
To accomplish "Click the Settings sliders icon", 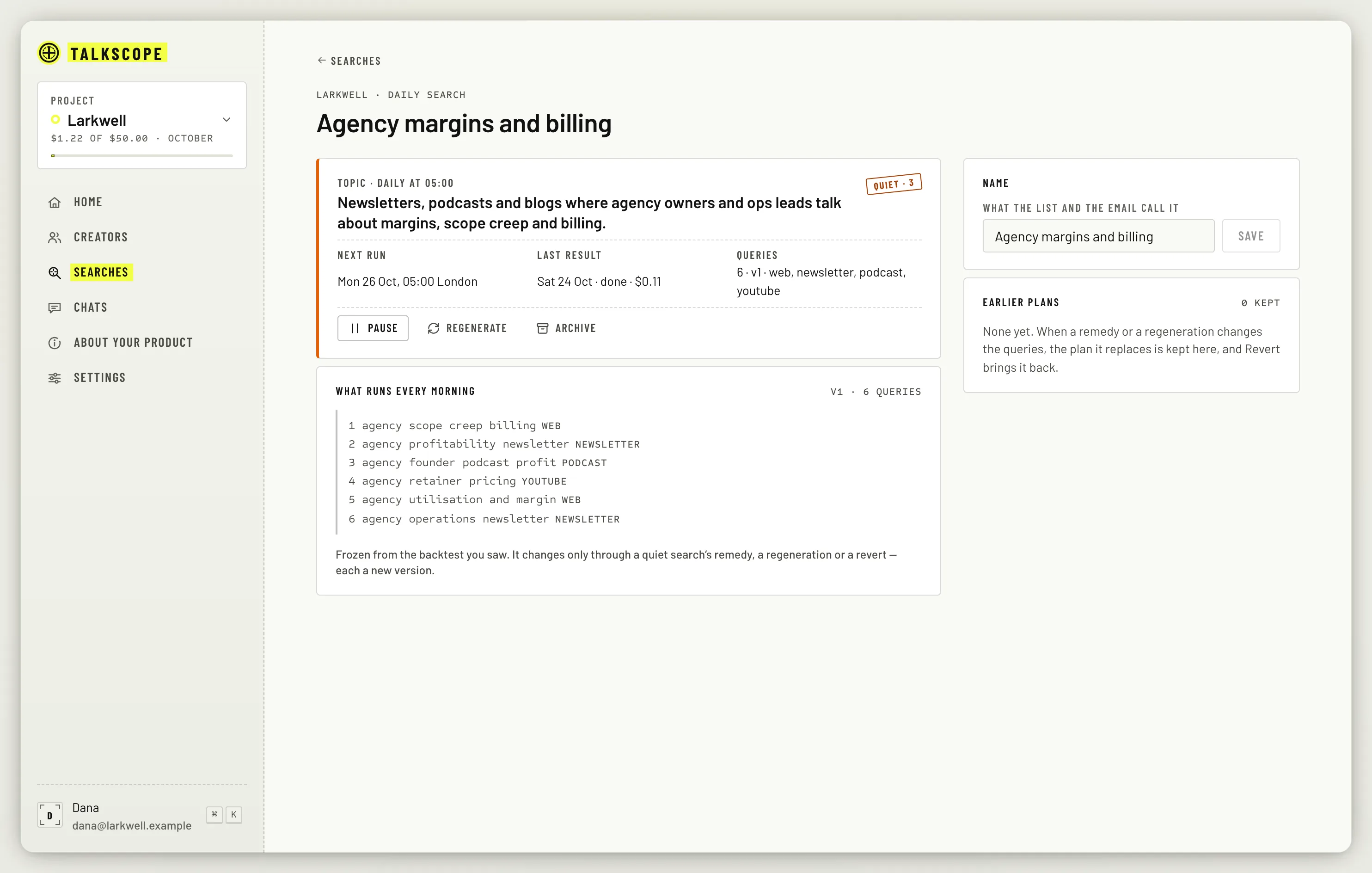I will [x=55, y=378].
